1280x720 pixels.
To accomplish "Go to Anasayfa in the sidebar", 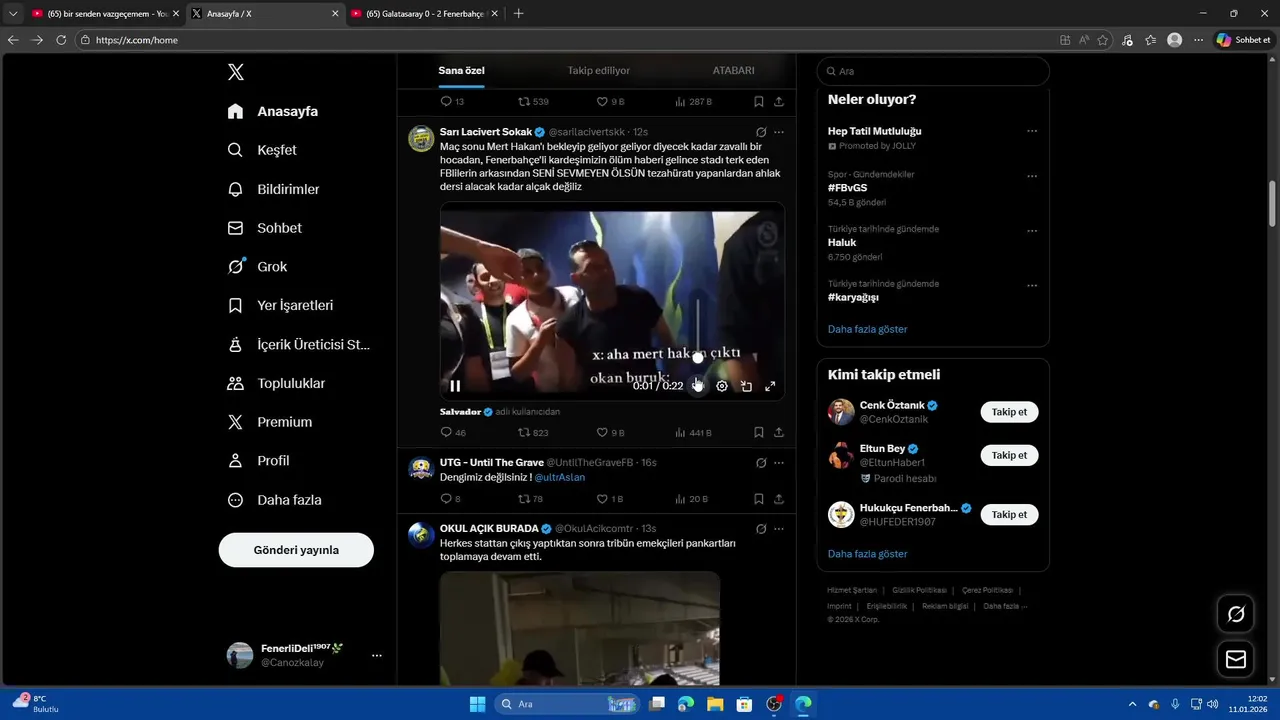I will click(273, 111).
